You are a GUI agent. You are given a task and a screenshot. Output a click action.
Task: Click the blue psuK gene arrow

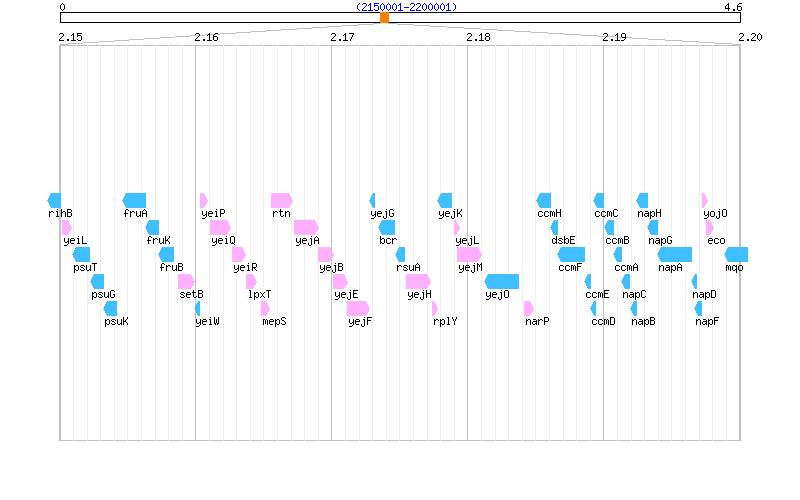(111, 308)
